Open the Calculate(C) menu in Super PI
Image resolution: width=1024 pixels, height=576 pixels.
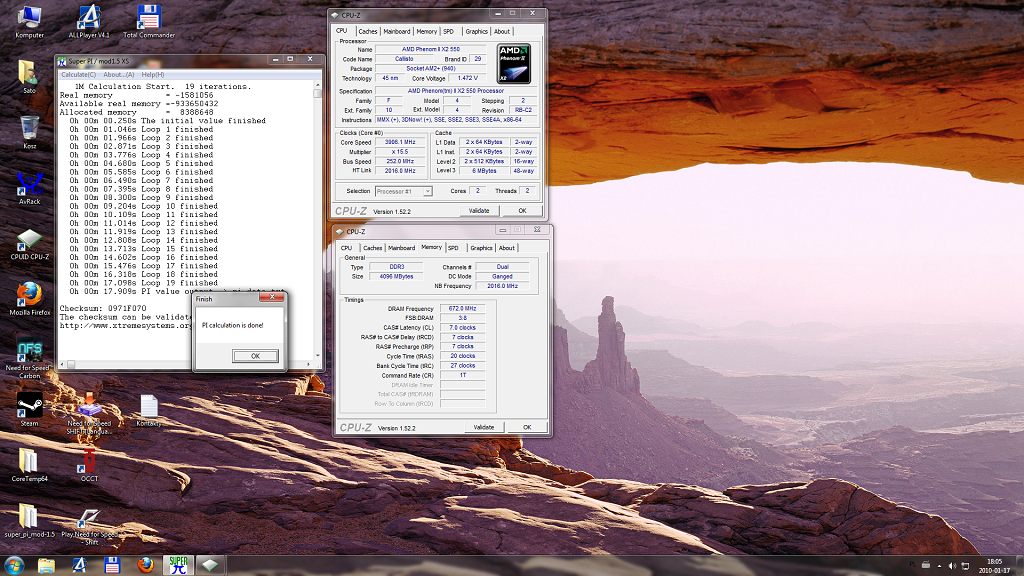[x=78, y=74]
